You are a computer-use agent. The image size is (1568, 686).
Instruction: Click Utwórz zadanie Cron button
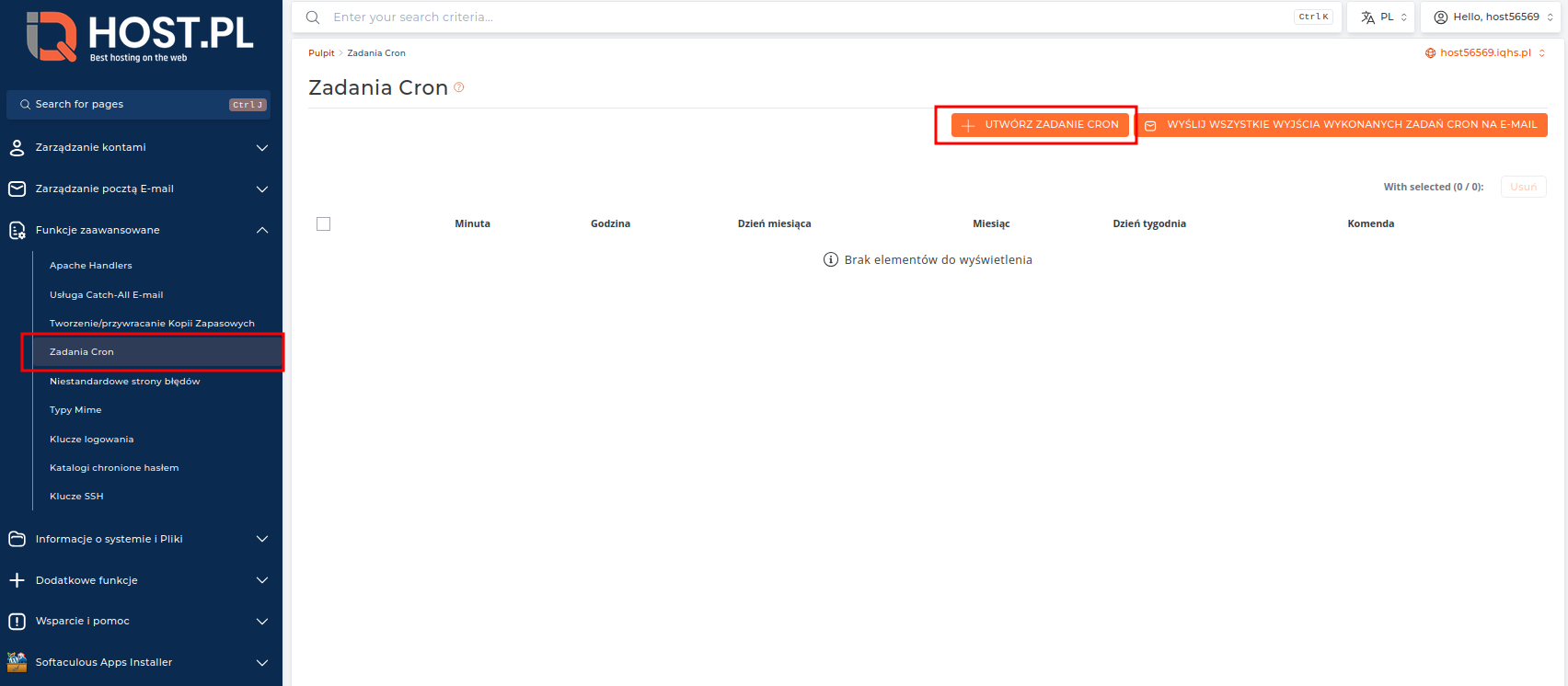point(1040,125)
